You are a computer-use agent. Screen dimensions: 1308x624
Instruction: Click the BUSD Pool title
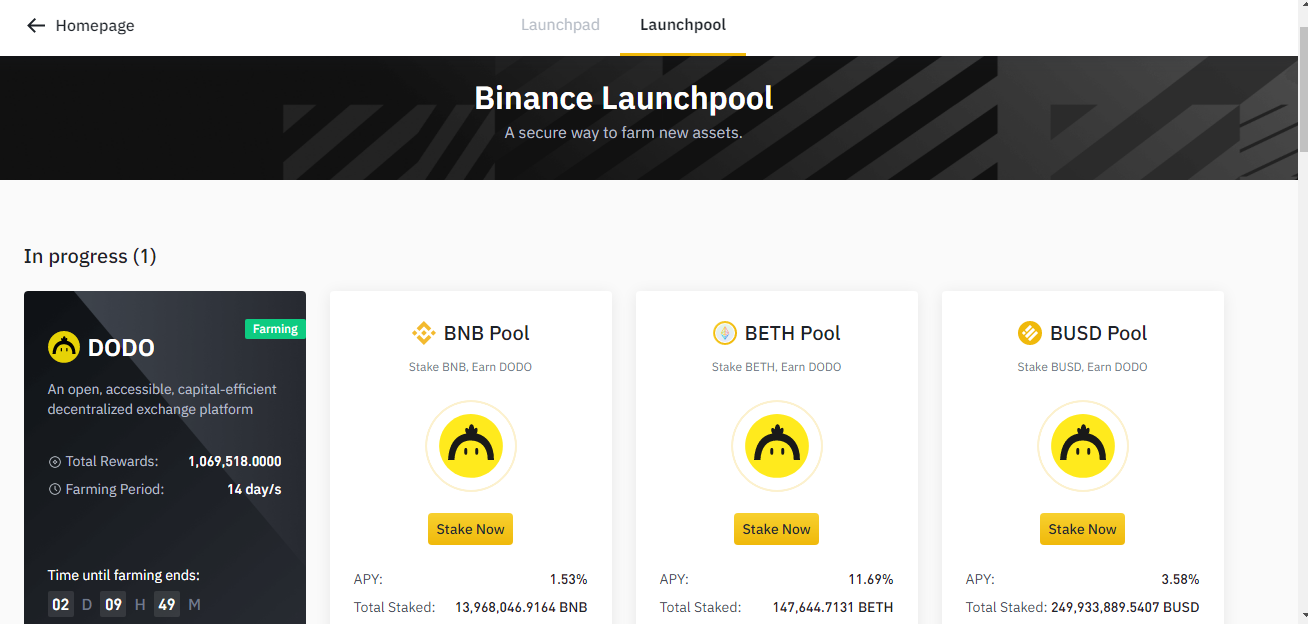pos(1098,333)
